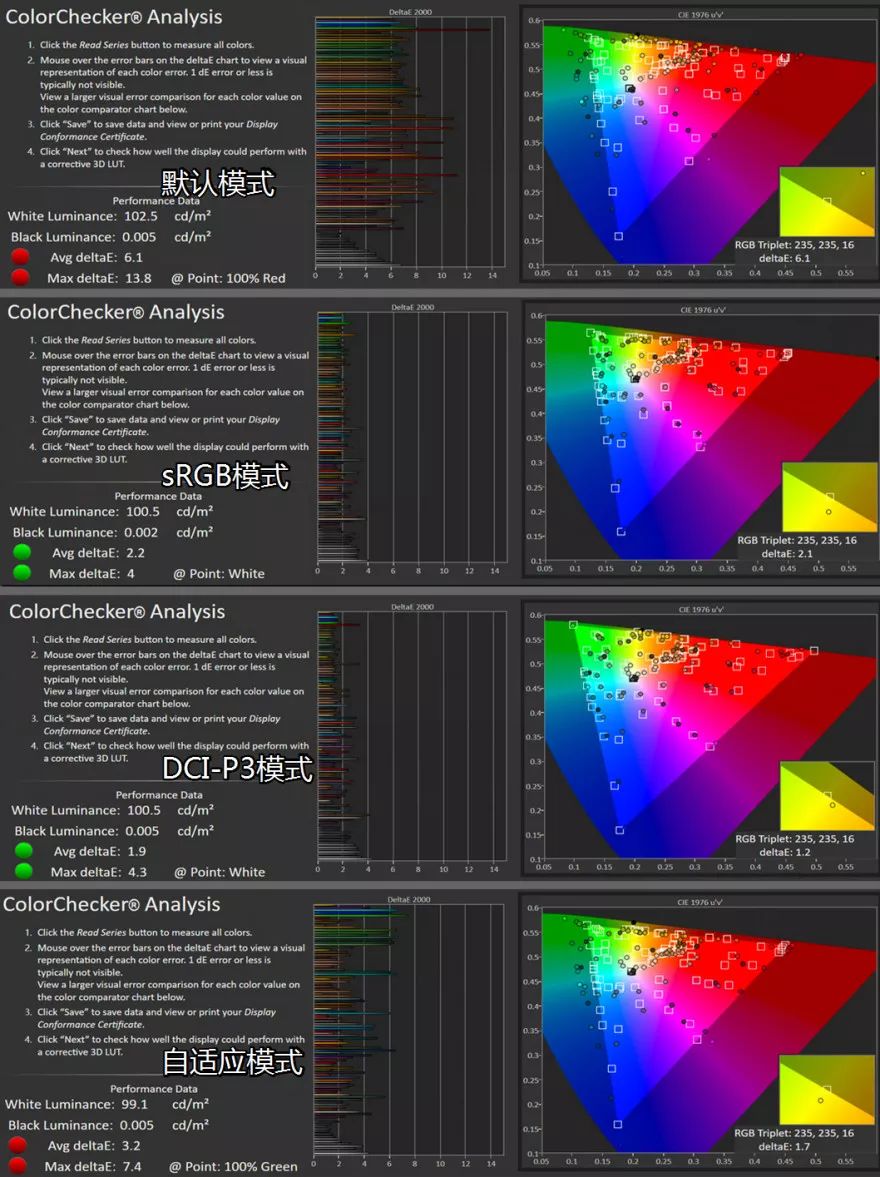This screenshot has height=1177, width=880.
Task: Click the green indicator beside Avg deltaE 2.2
Action: 21,553
